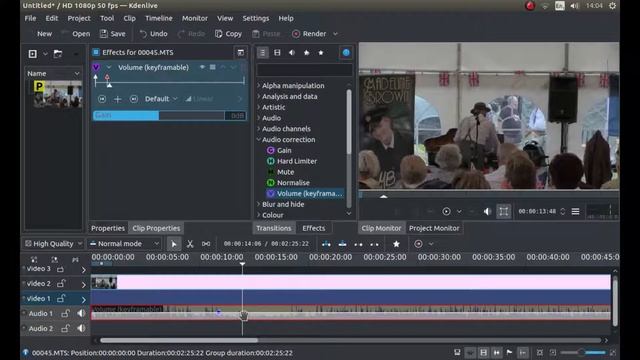Click the Undo button
The width and height of the screenshot is (640, 360).
153,34
